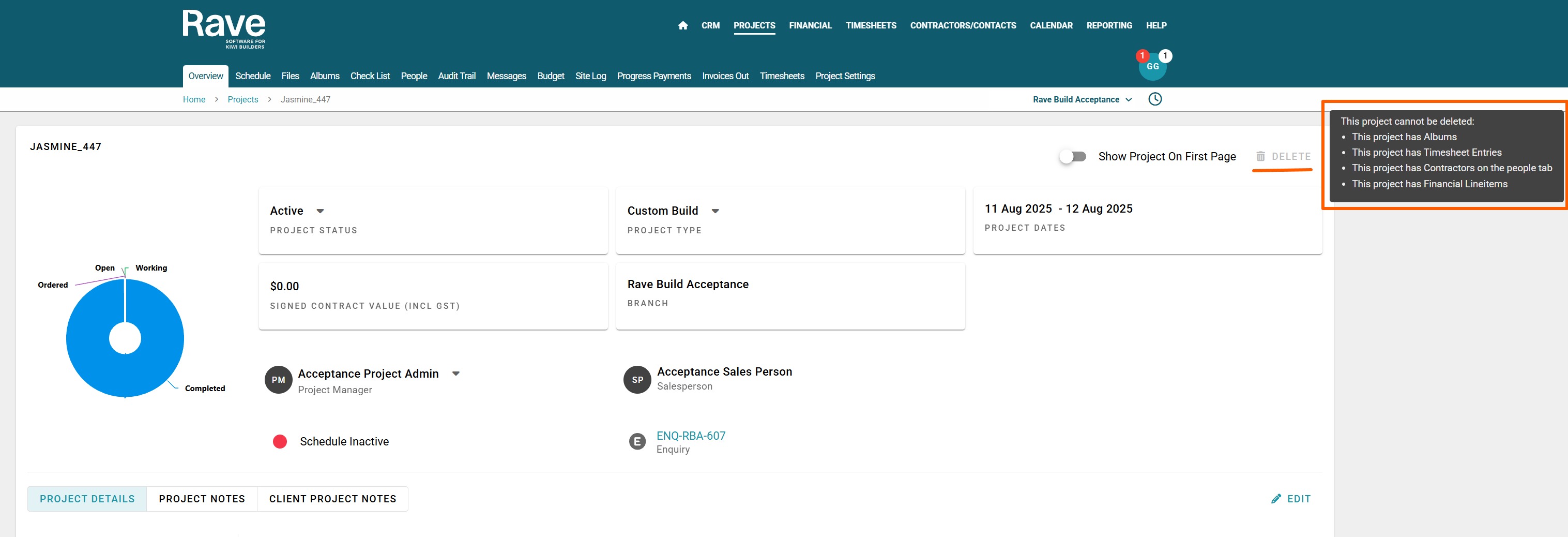
Task: Open the Progress Payments tab
Action: click(x=654, y=76)
